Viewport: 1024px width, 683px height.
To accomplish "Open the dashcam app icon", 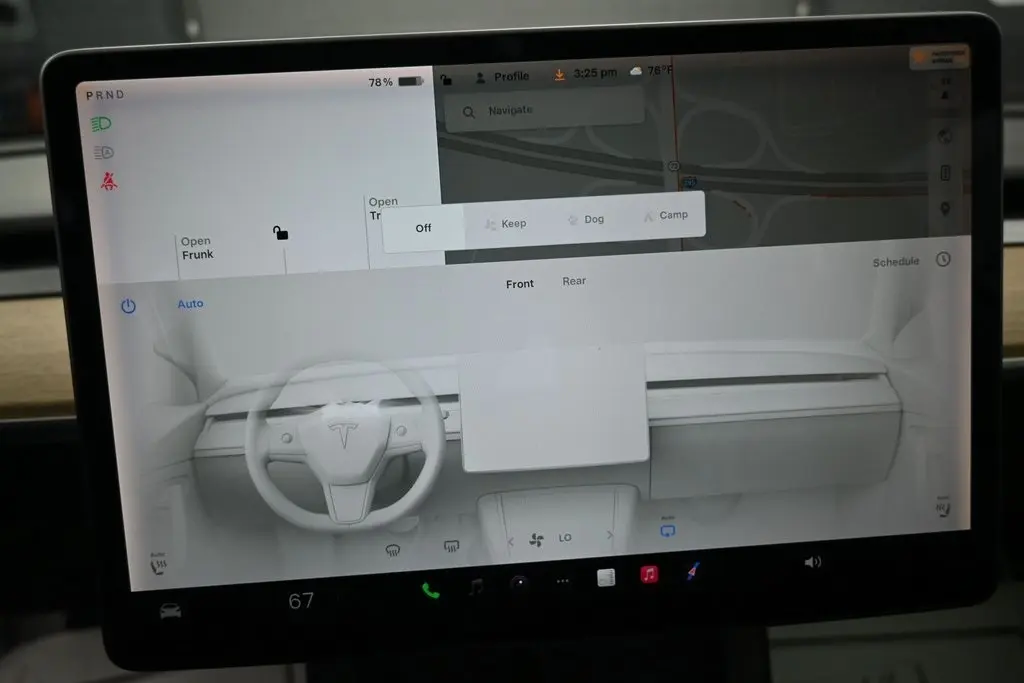I will tap(519, 583).
